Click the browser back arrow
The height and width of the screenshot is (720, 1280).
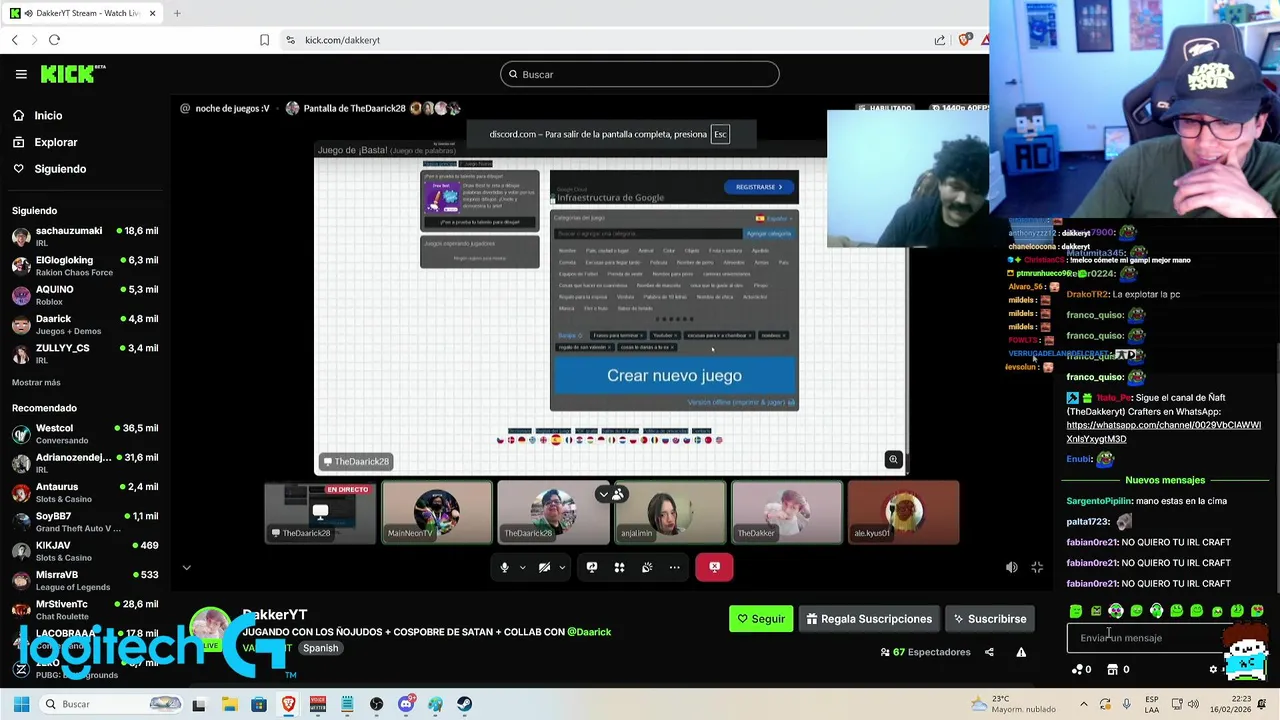pos(14,40)
